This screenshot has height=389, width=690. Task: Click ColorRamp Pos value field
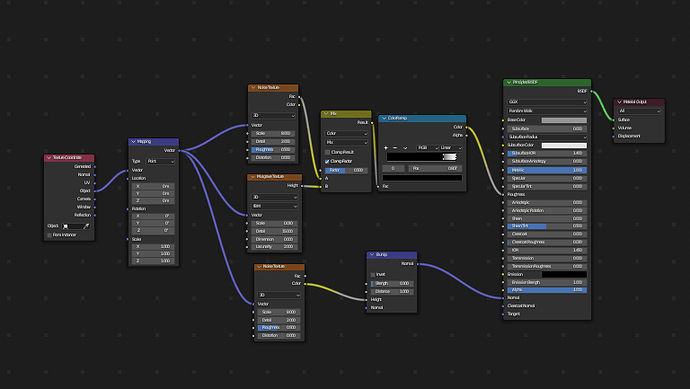click(x=435, y=169)
